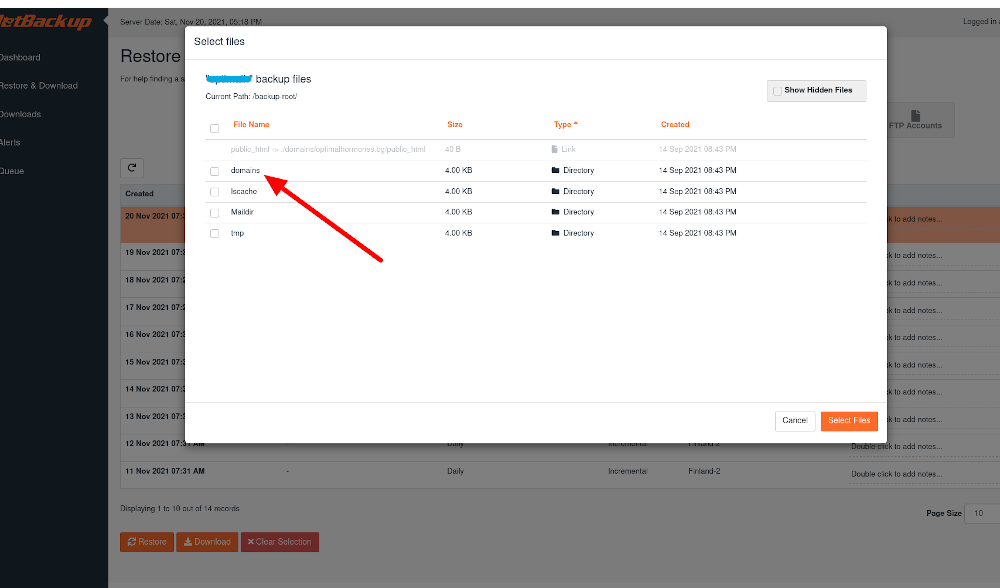Open the Page Size selector
This screenshot has width=1000, height=588.
[982, 513]
